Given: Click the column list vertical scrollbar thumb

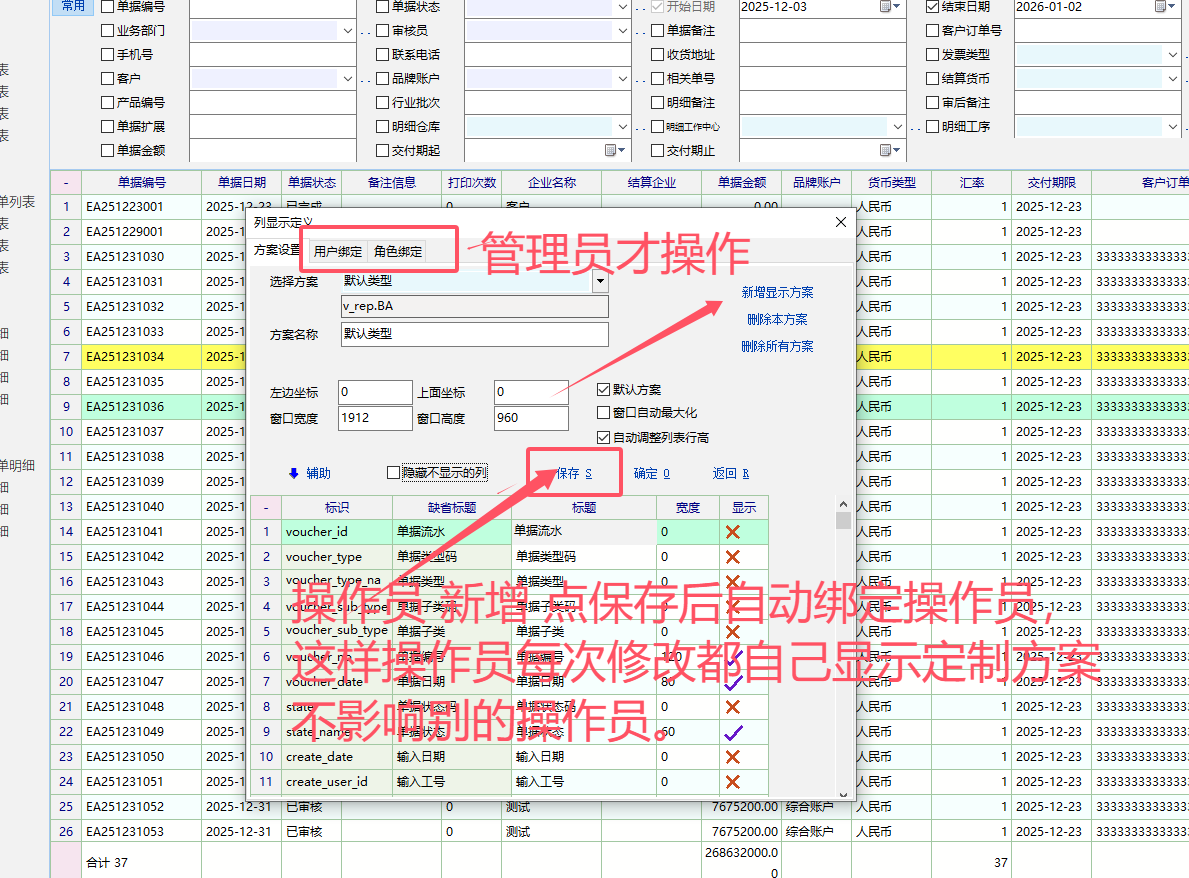Looking at the screenshot, I should coord(843,520).
